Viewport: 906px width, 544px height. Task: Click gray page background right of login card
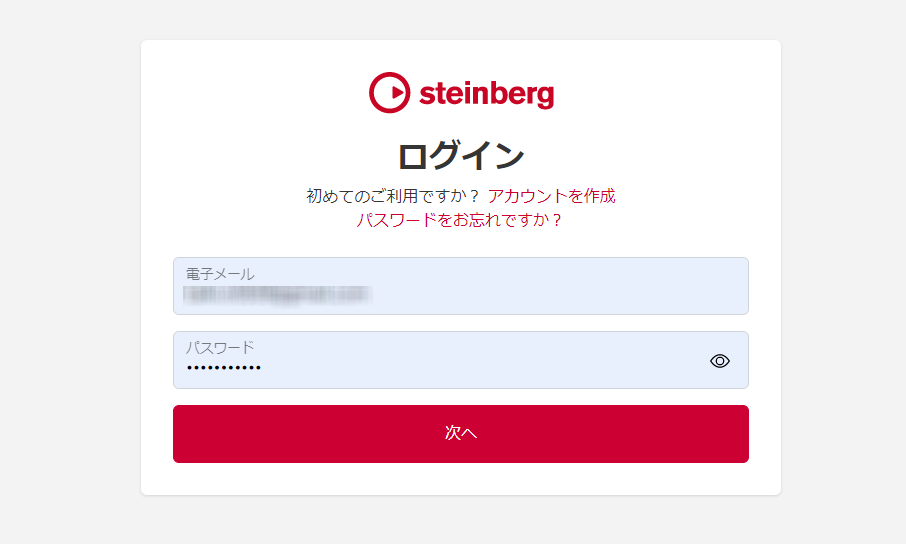tap(843, 270)
